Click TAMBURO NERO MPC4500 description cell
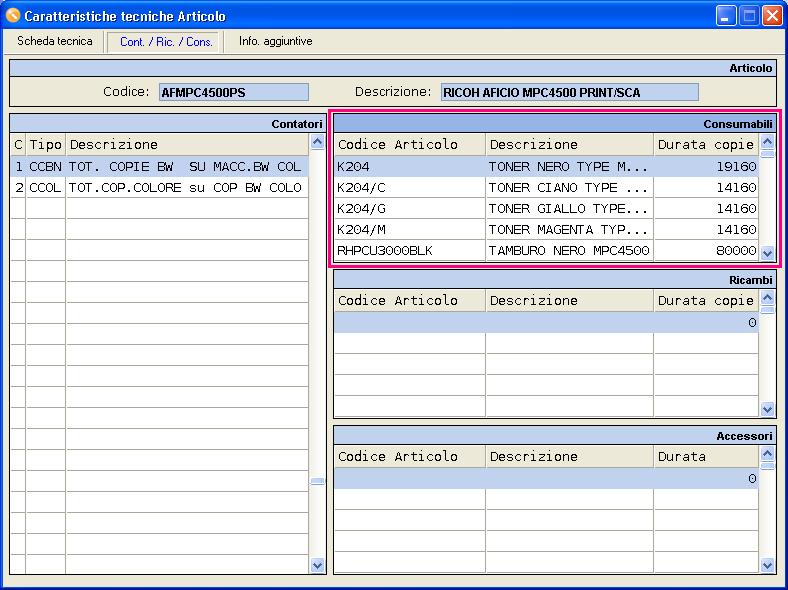This screenshot has height=590, width=788. pyautogui.click(x=569, y=250)
